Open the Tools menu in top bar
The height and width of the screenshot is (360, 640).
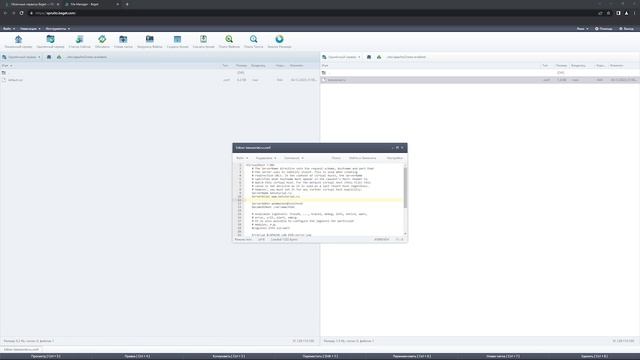click(x=58, y=29)
